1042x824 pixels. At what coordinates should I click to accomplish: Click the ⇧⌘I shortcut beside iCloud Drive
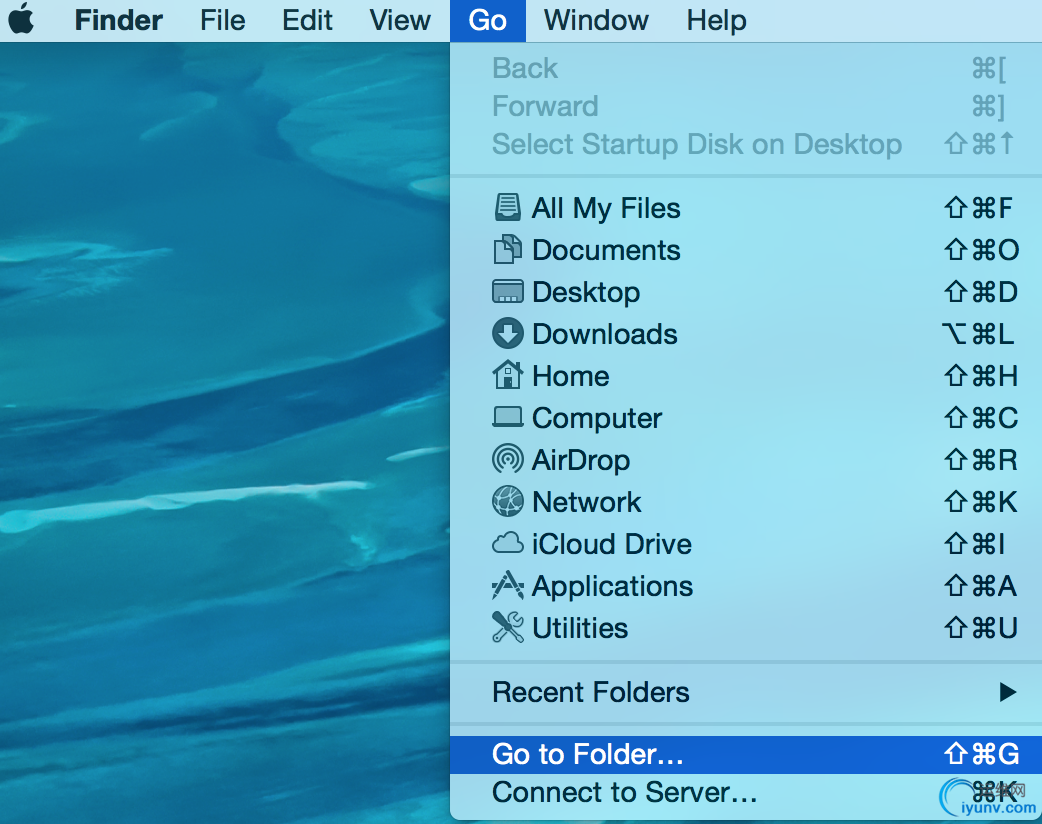click(974, 544)
